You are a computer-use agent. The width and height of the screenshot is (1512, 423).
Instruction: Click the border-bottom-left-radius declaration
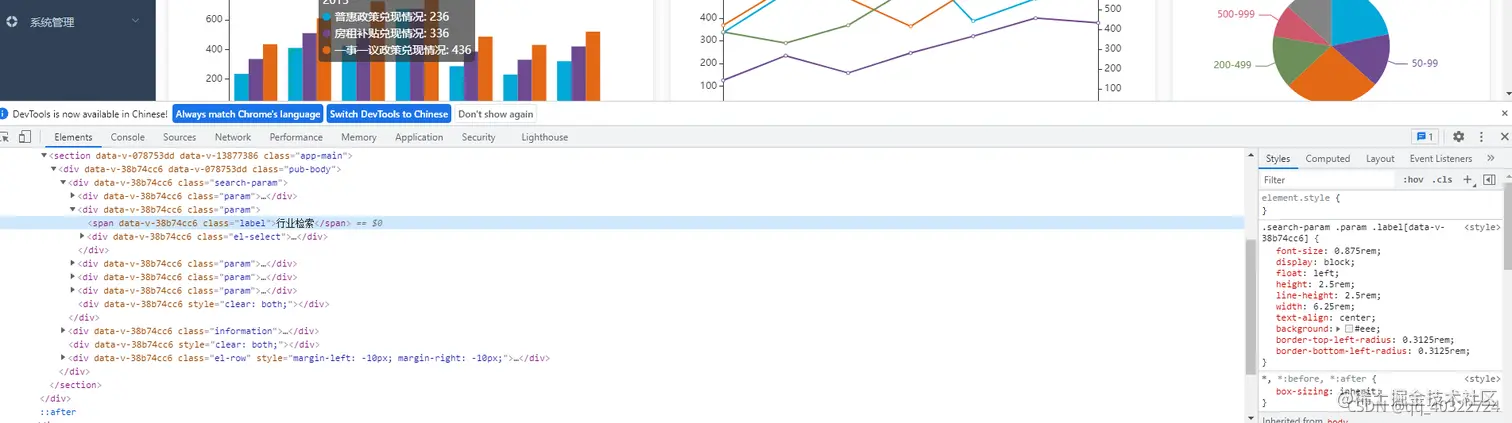pos(1373,351)
